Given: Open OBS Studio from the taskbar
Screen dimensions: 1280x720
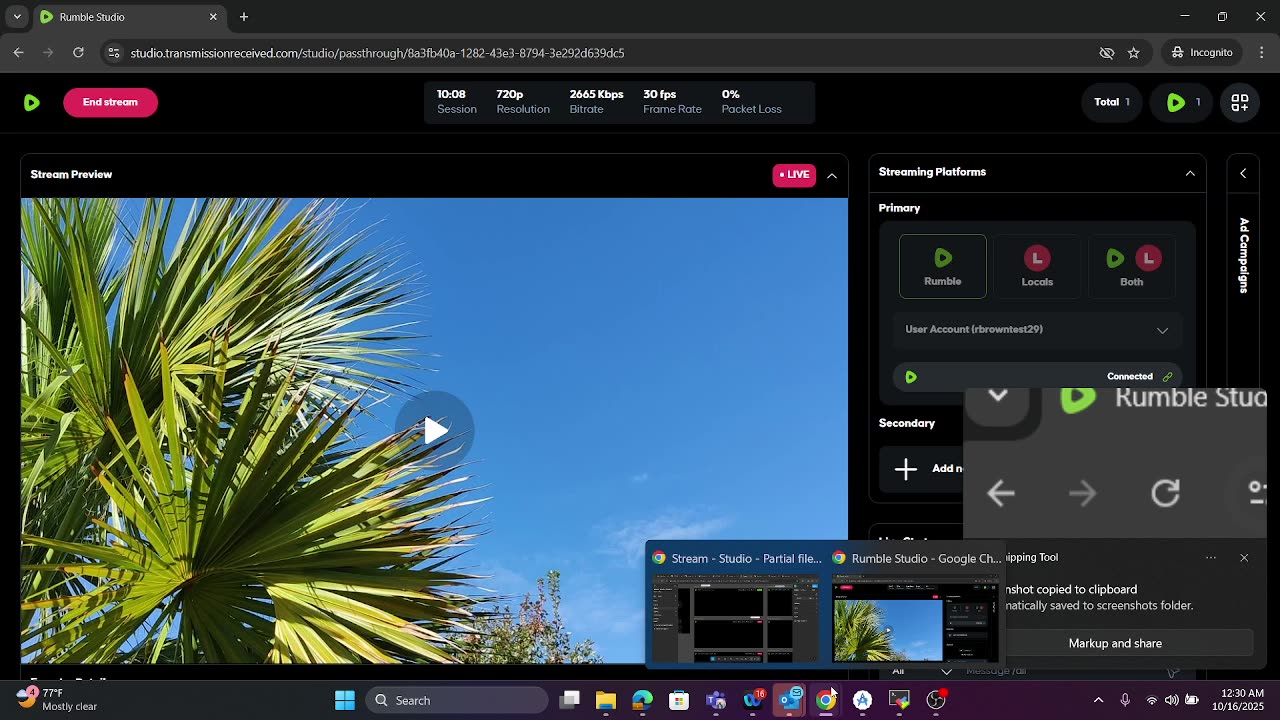Looking at the screenshot, I should (x=936, y=700).
